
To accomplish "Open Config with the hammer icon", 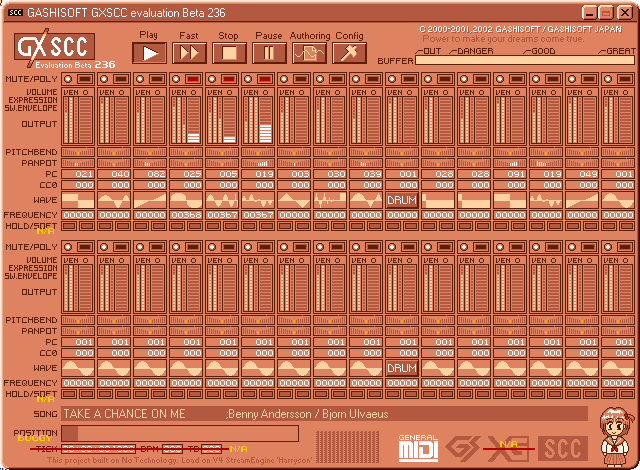I will click(x=349, y=53).
